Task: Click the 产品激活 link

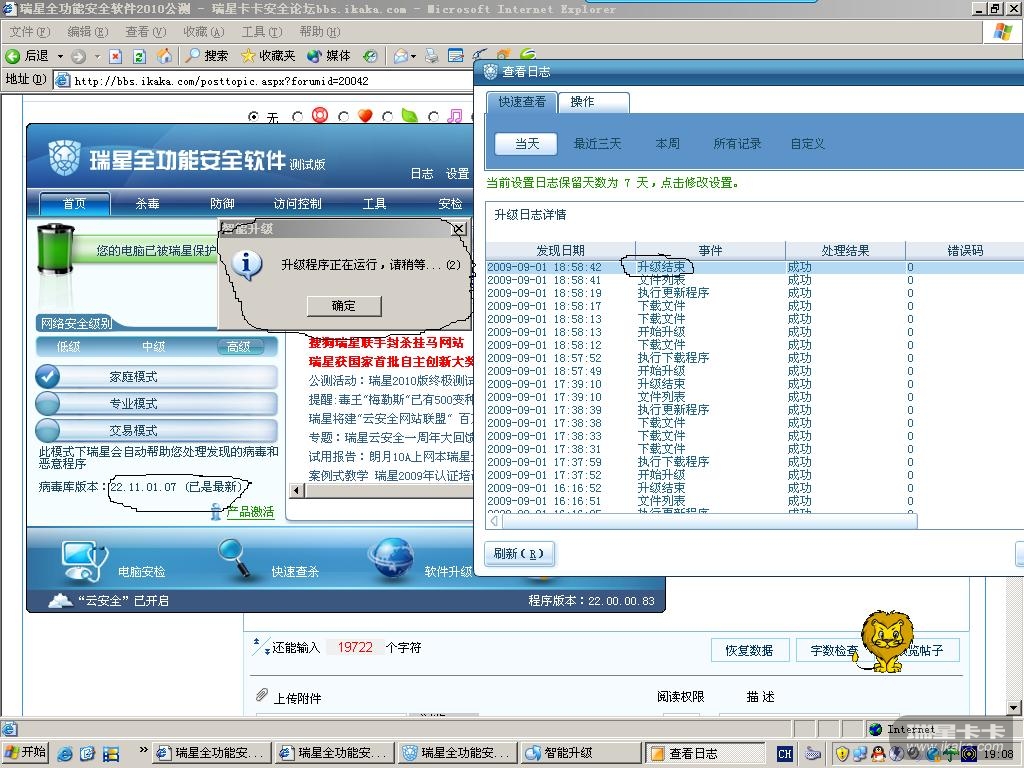Action: point(250,512)
